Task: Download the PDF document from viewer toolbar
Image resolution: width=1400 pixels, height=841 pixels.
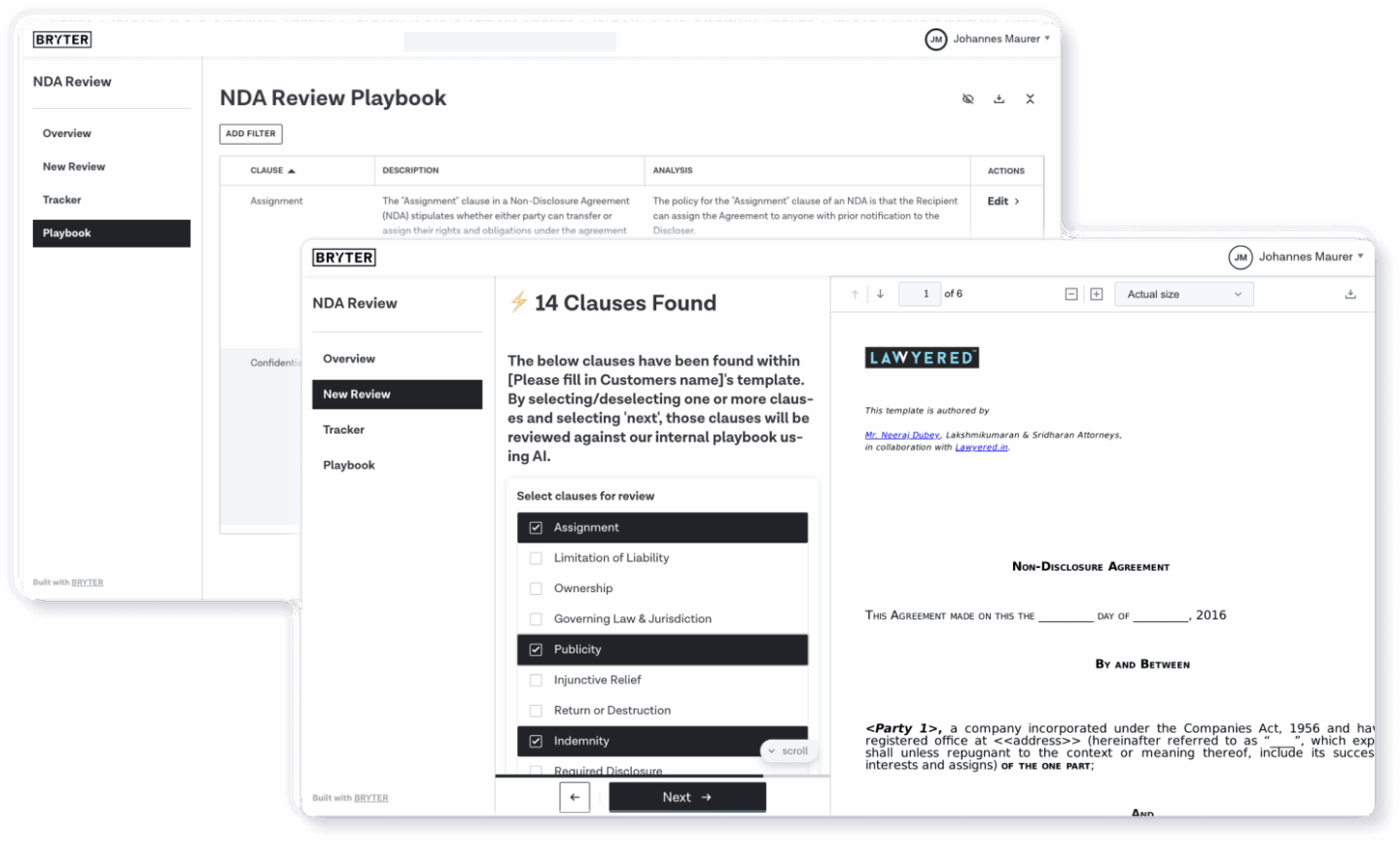Action: pyautogui.click(x=1350, y=295)
